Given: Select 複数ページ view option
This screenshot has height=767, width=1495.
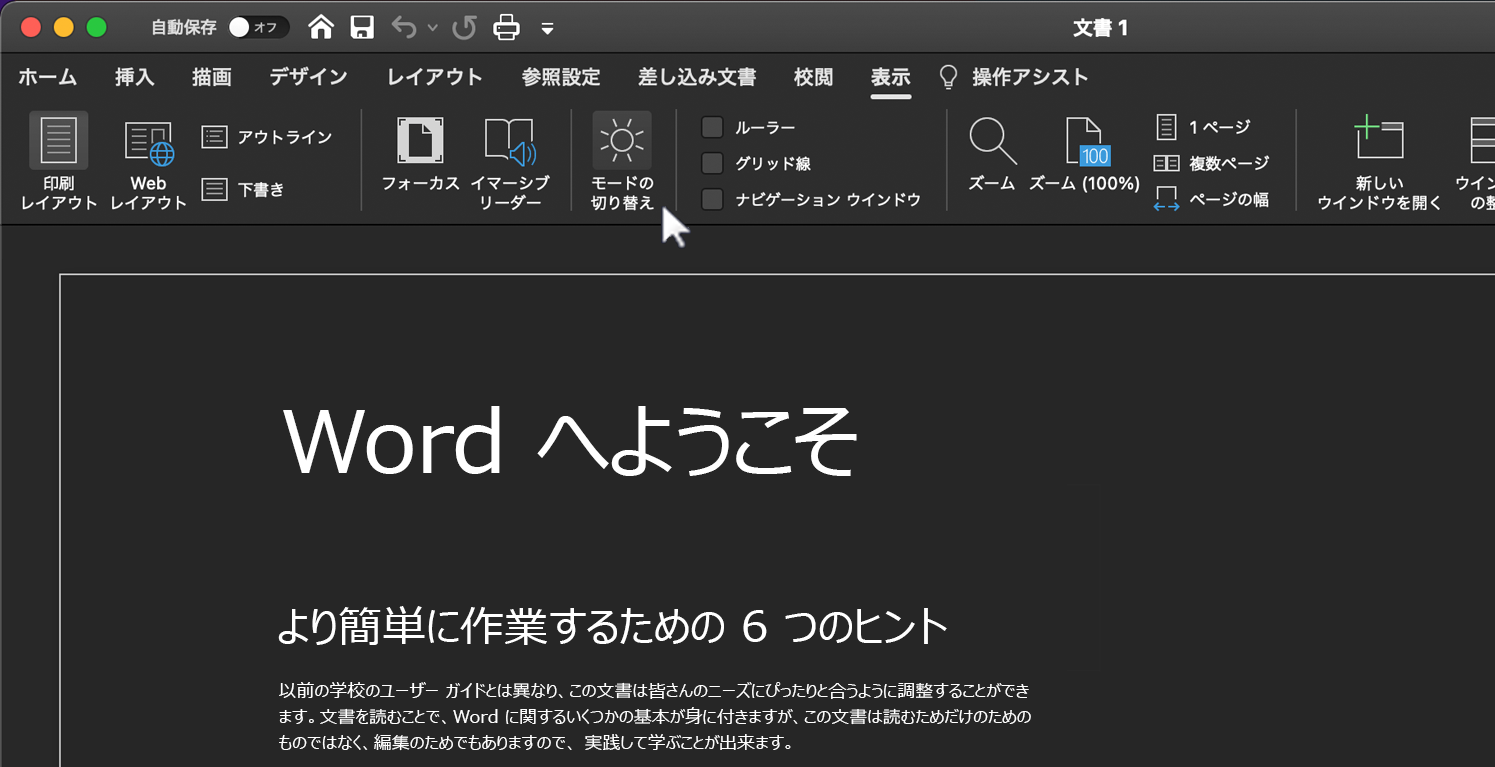Looking at the screenshot, I should pyautogui.click(x=1211, y=163).
